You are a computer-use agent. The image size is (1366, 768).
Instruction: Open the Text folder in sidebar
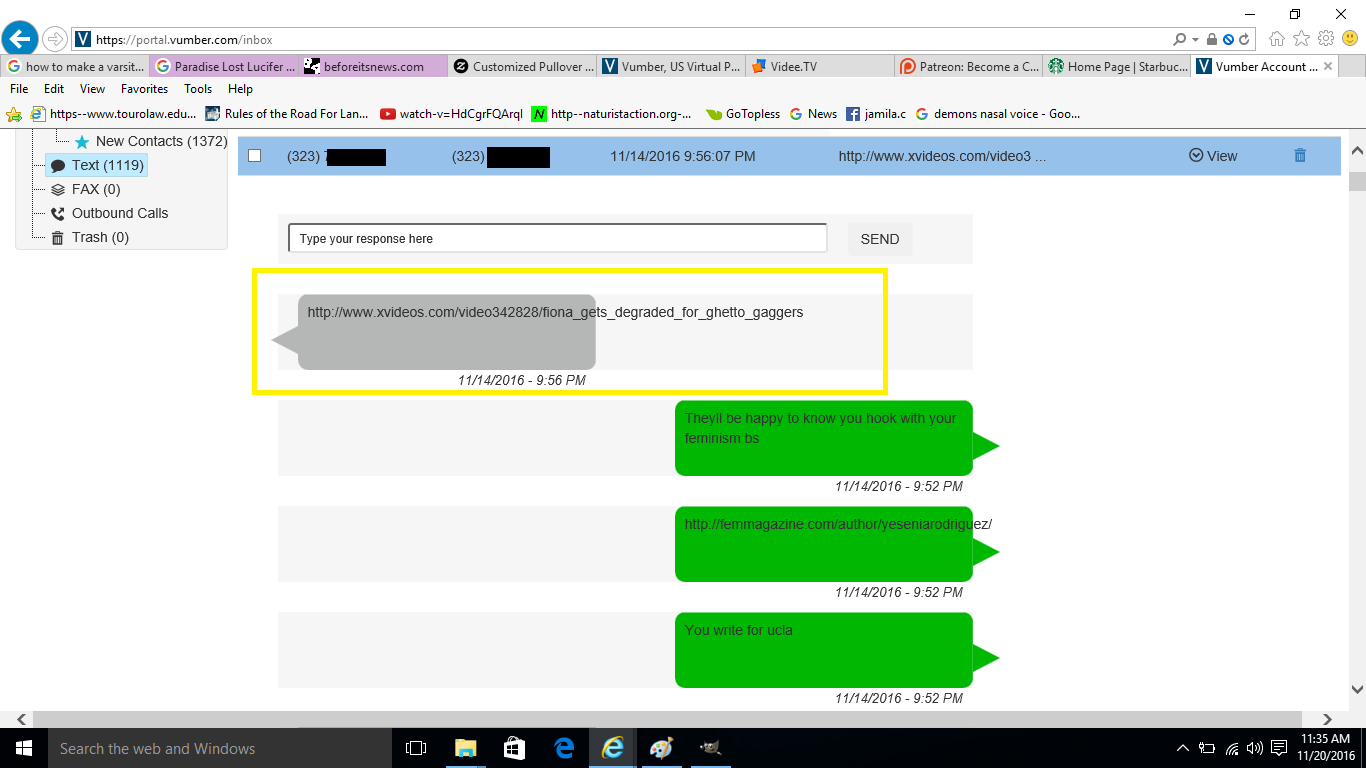click(97, 165)
